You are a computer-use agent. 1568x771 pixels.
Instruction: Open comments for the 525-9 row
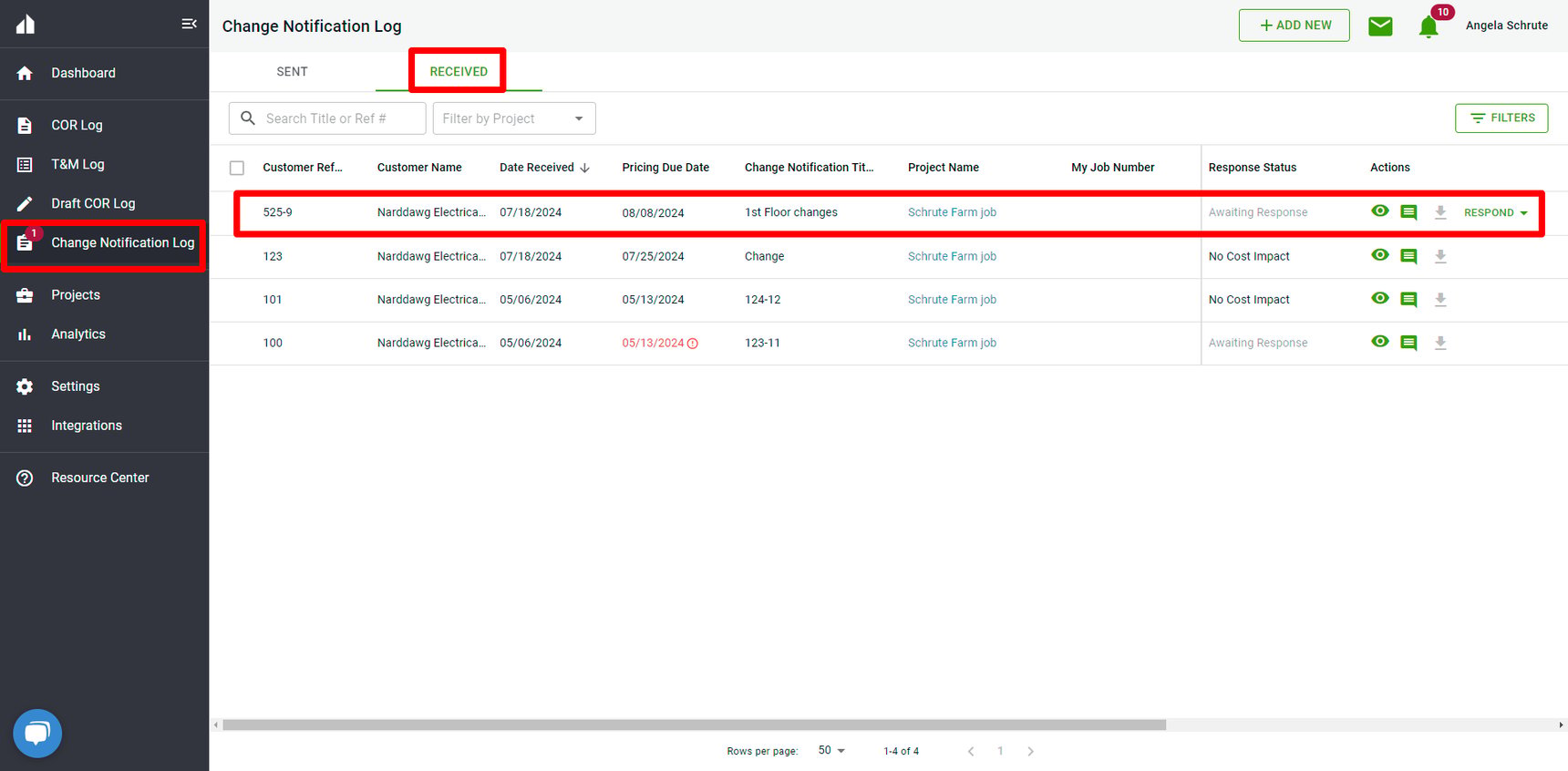1408,212
